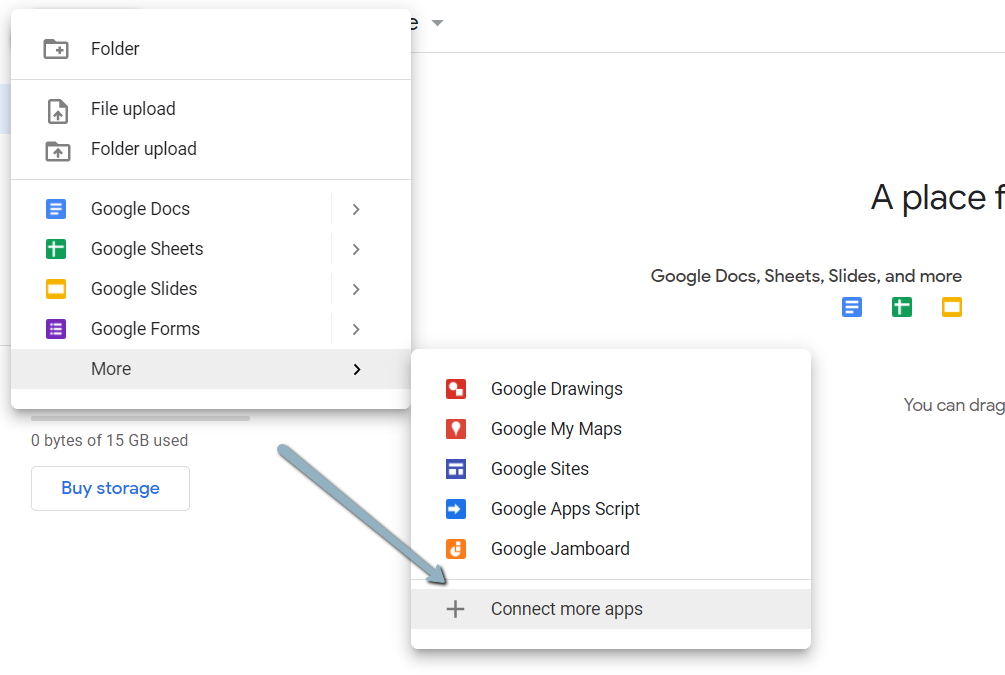Viewport: 1005px width, 675px height.
Task: Click the Google Apps Script arrow icon
Action: [456, 508]
